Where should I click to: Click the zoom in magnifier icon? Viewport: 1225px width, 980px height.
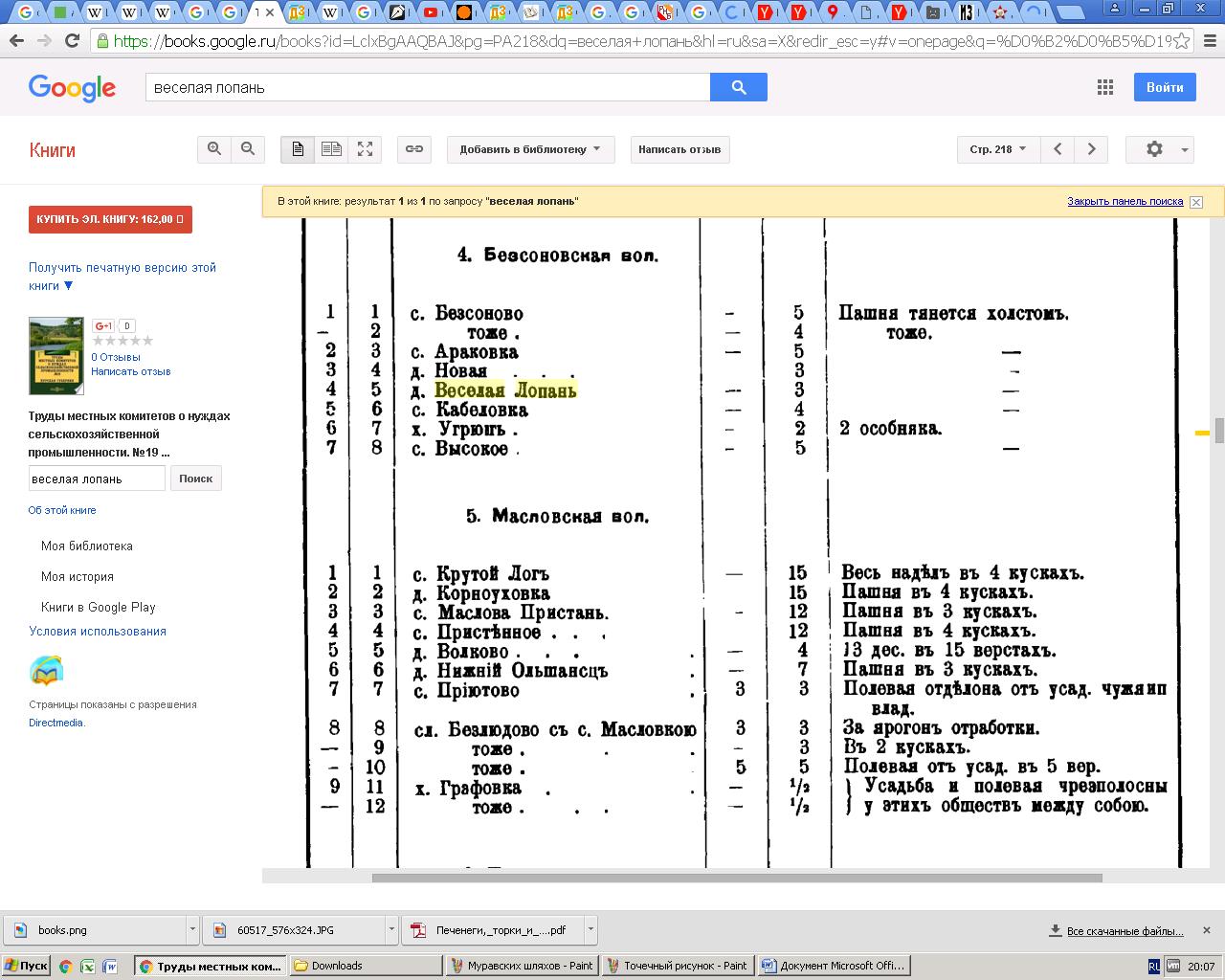pos(214,149)
